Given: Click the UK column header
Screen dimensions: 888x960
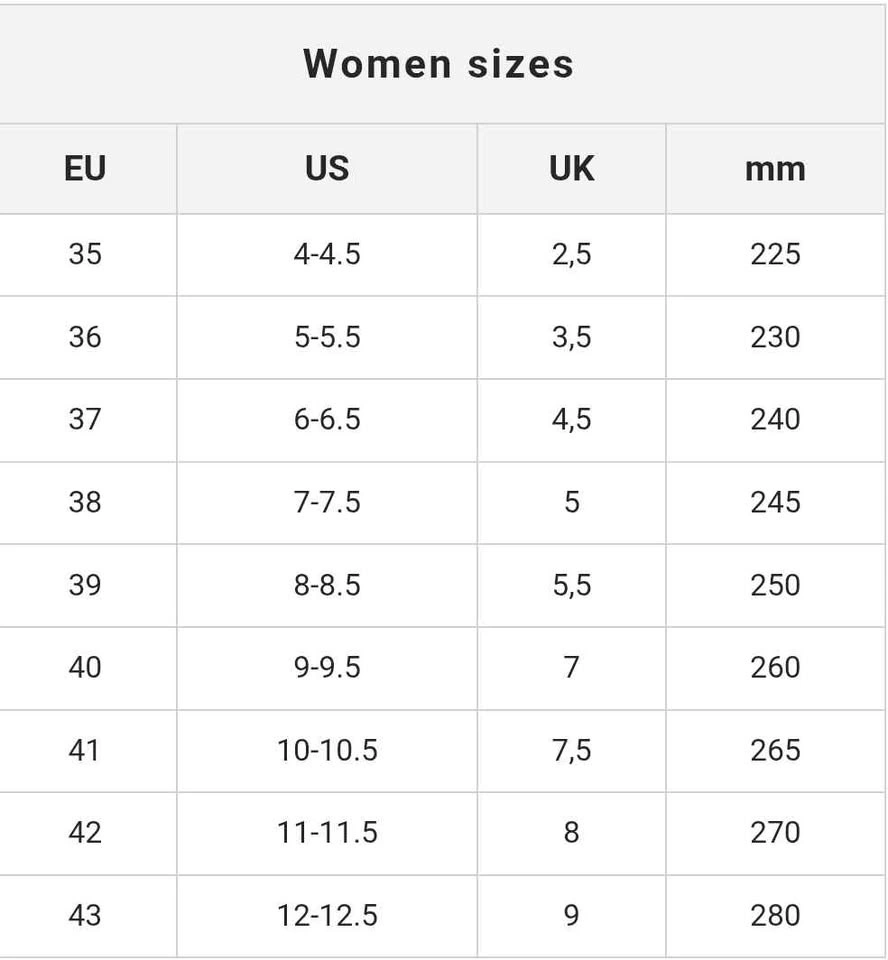Looking at the screenshot, I should coord(571,169).
